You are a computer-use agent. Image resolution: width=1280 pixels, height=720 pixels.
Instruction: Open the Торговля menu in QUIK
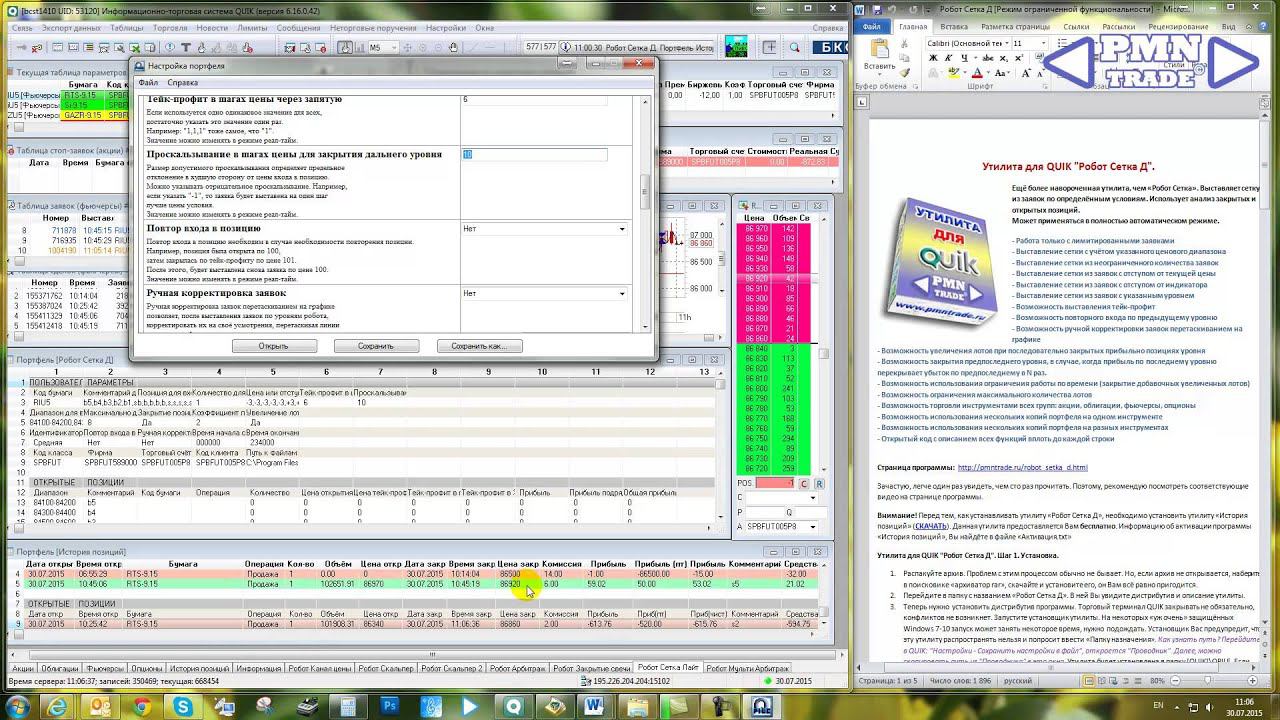pyautogui.click(x=169, y=28)
